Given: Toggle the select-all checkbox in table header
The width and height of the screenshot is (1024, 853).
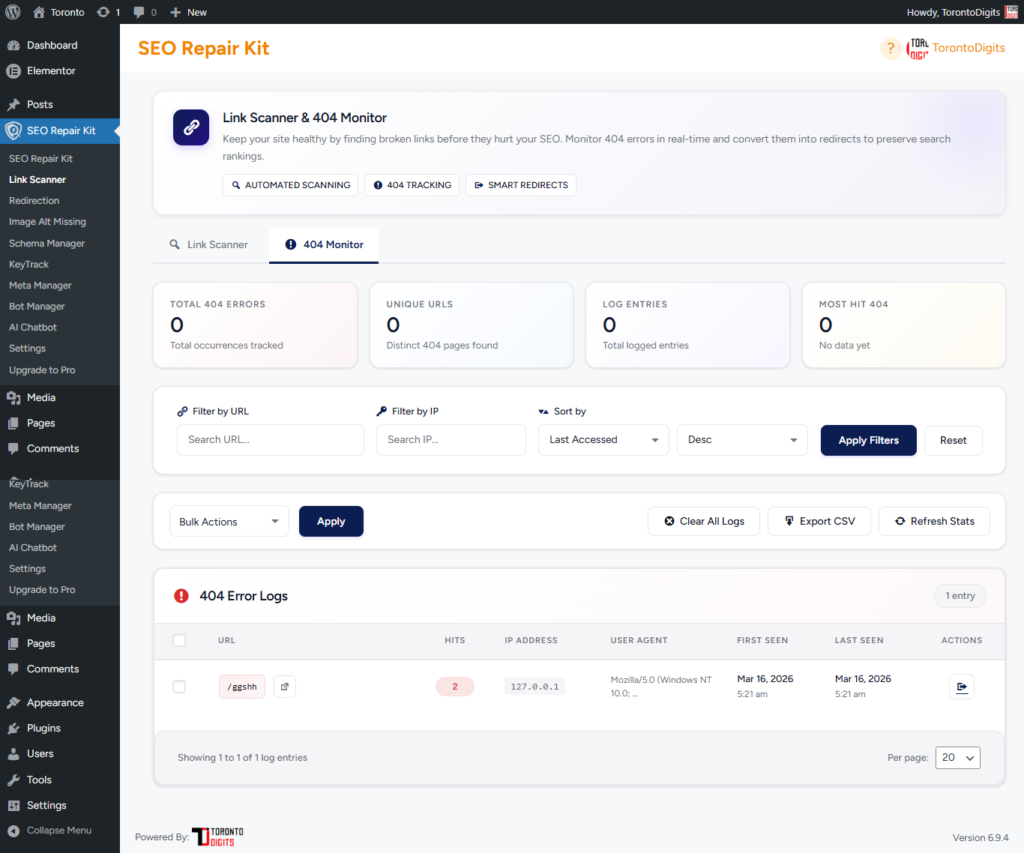Looking at the screenshot, I should [179, 640].
